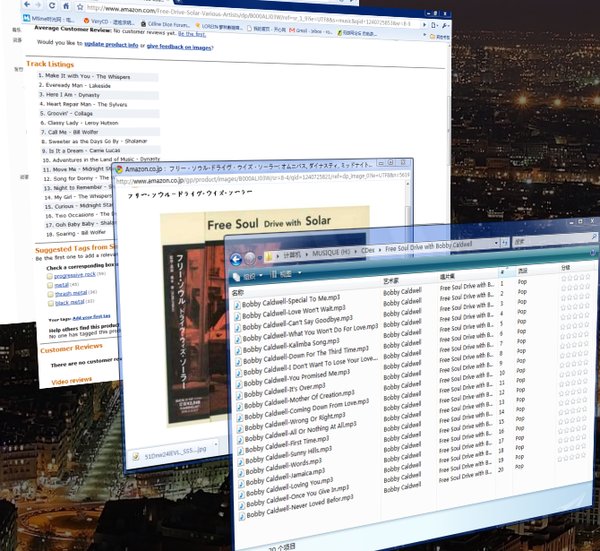This screenshot has height=551, width=600.
Task: Open the Mtime bookmark in the bookmarks bar
Action: pyautogui.click(x=49, y=18)
